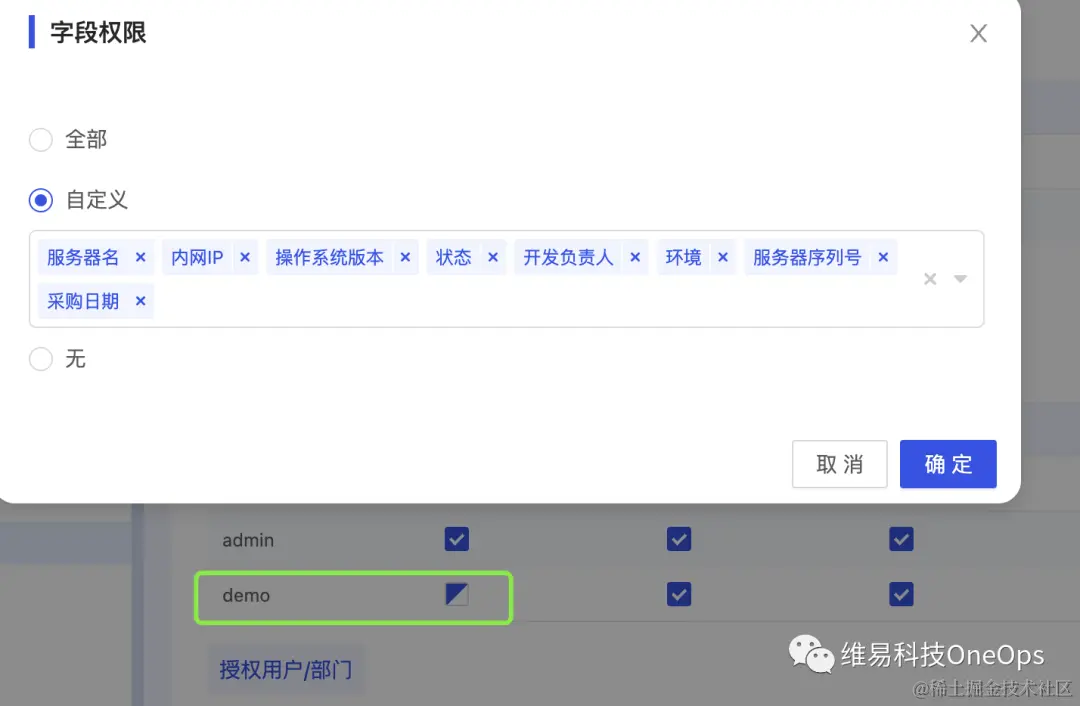Clear all selected fields with the clear icon

(x=931, y=279)
